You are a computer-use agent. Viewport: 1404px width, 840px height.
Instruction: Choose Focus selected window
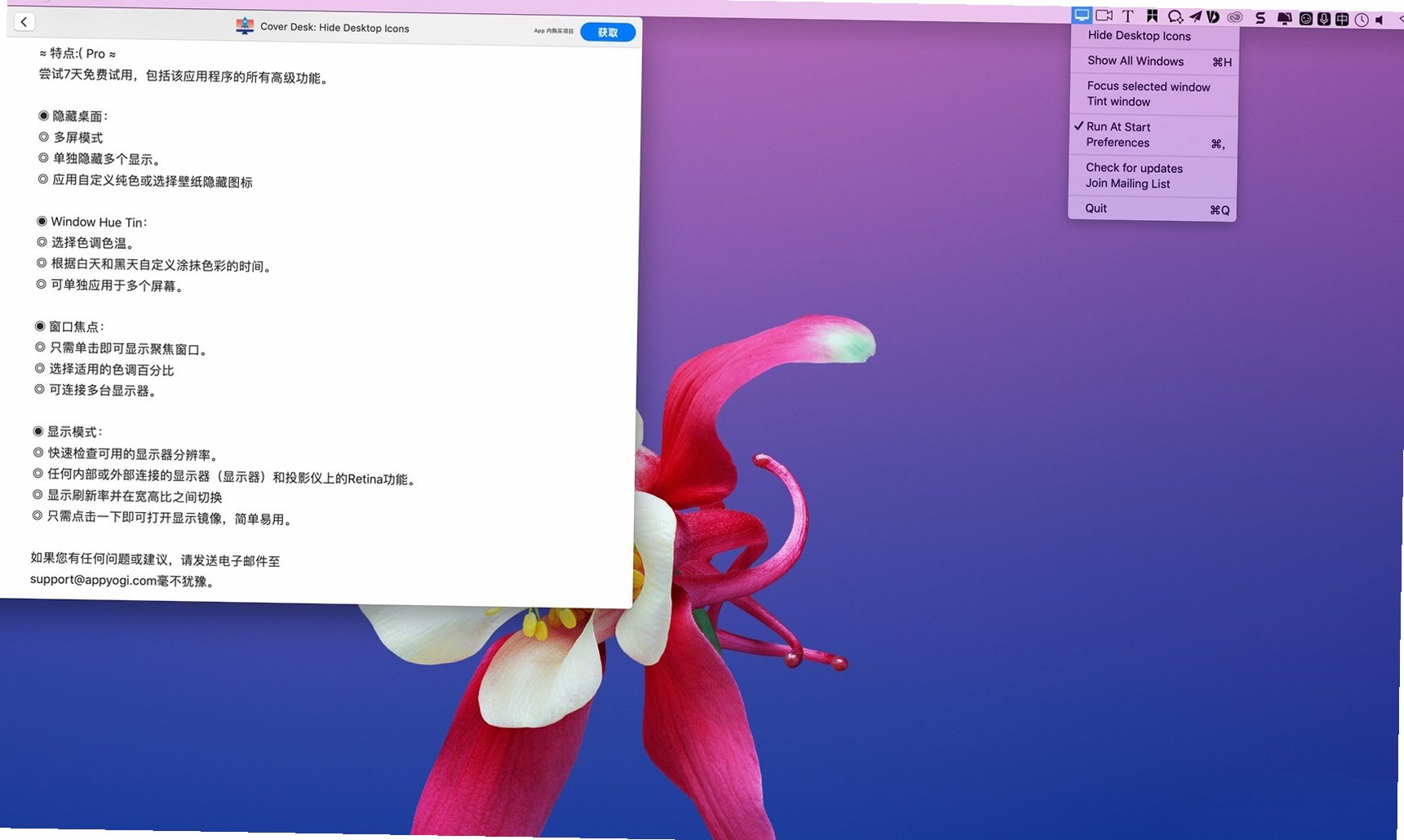(1149, 86)
